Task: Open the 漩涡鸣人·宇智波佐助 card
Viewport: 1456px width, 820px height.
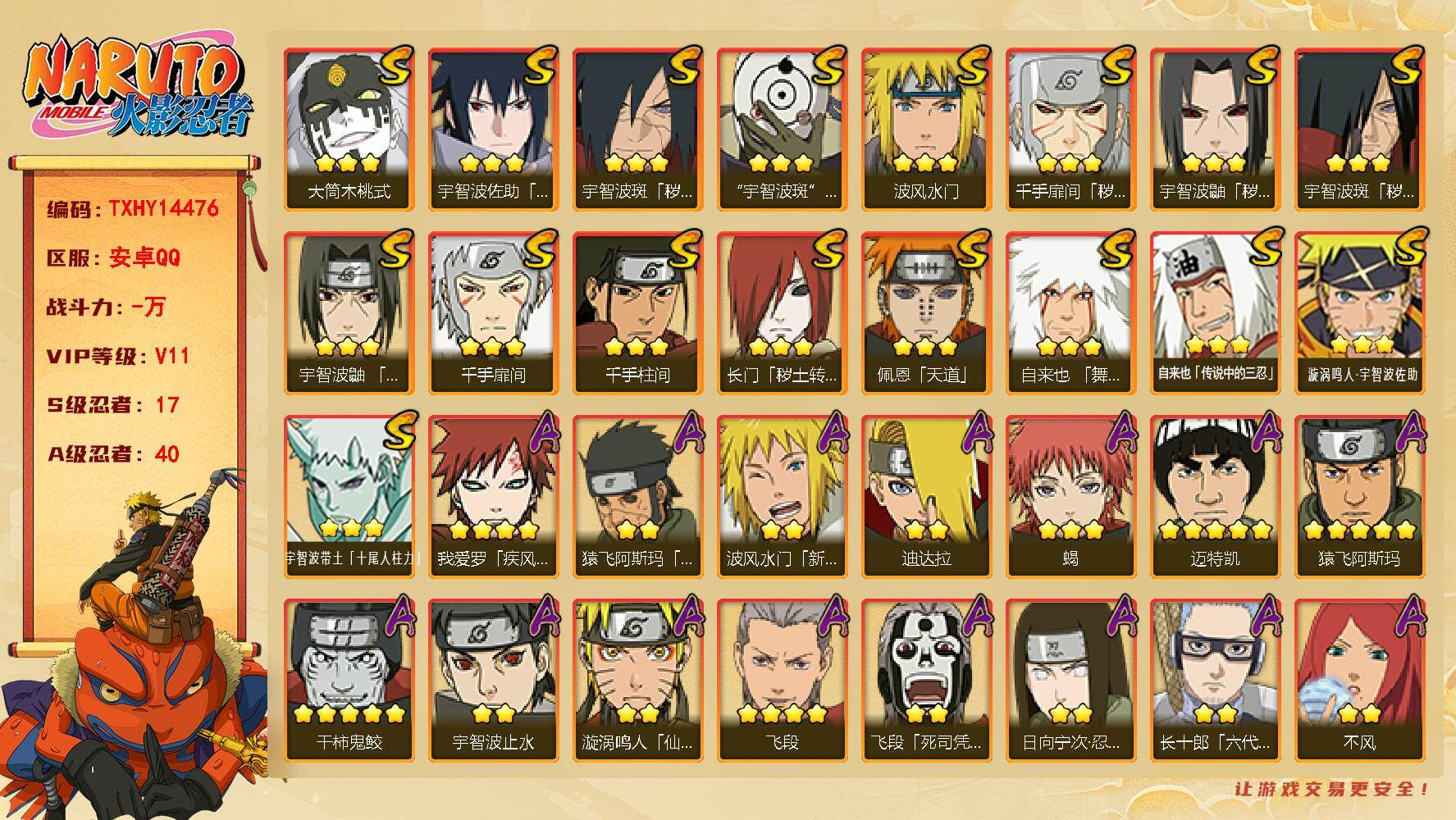Action: [x=1359, y=312]
